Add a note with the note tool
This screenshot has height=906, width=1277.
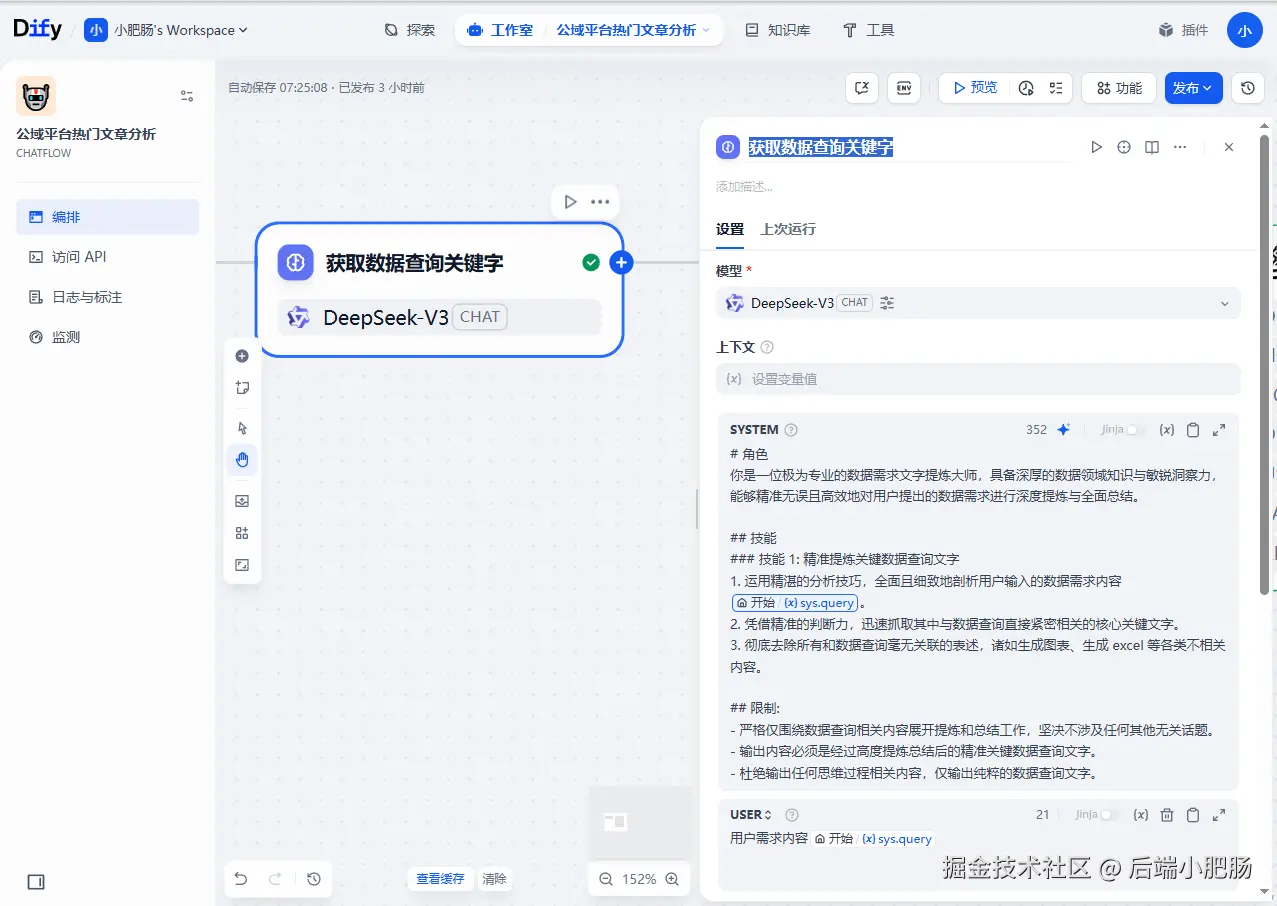[242, 388]
